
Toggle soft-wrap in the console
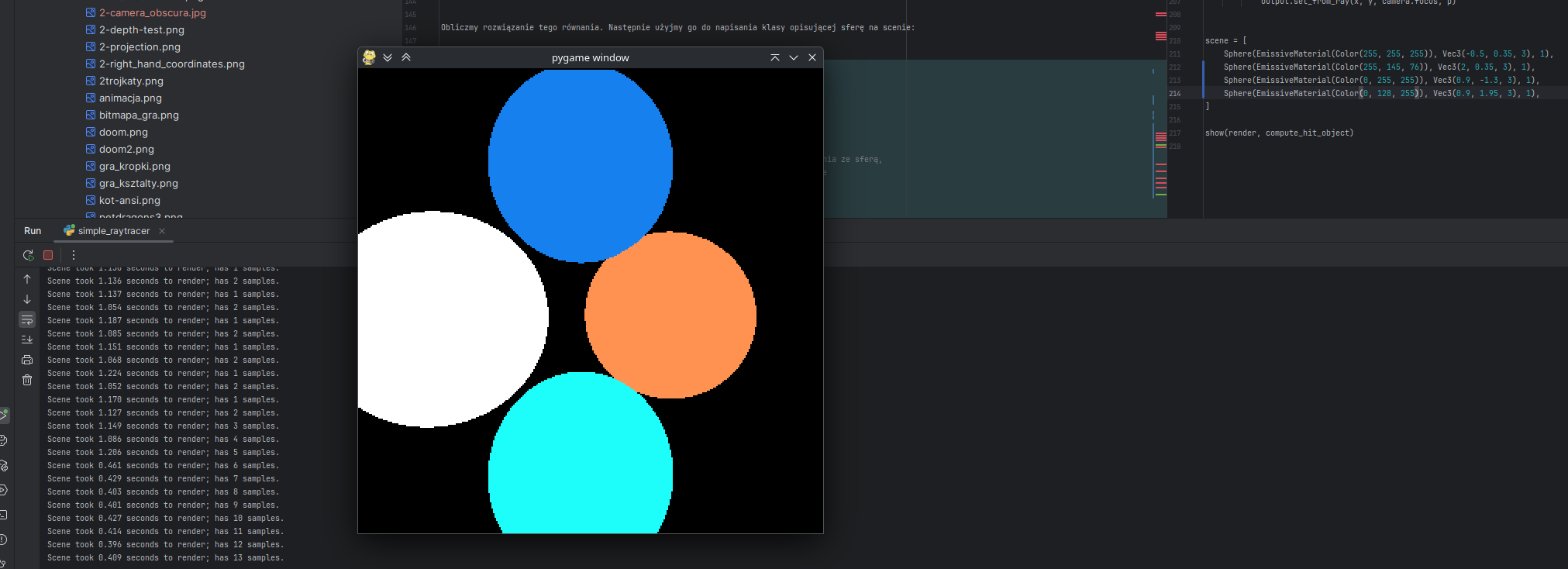(27, 319)
